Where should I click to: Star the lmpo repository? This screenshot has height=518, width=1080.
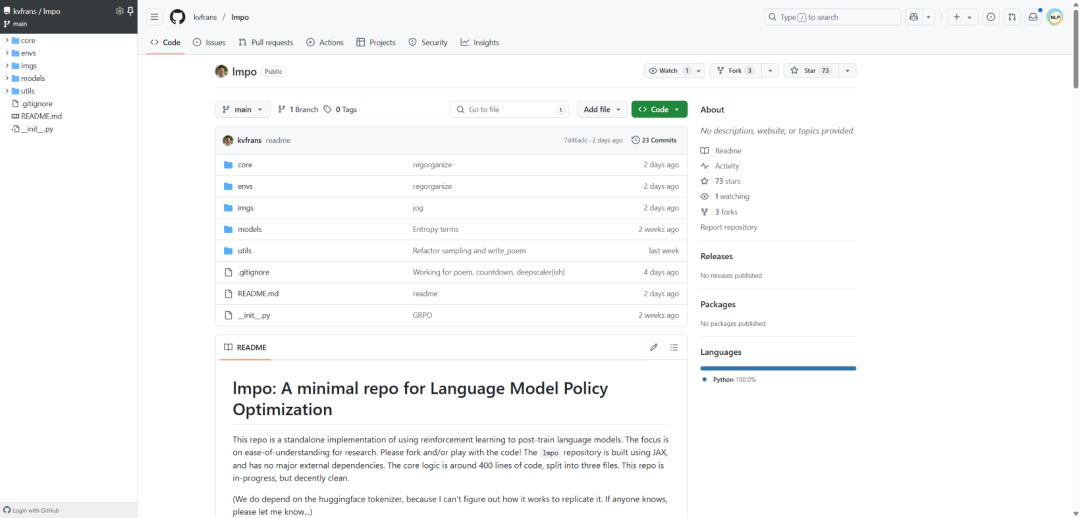[810, 70]
